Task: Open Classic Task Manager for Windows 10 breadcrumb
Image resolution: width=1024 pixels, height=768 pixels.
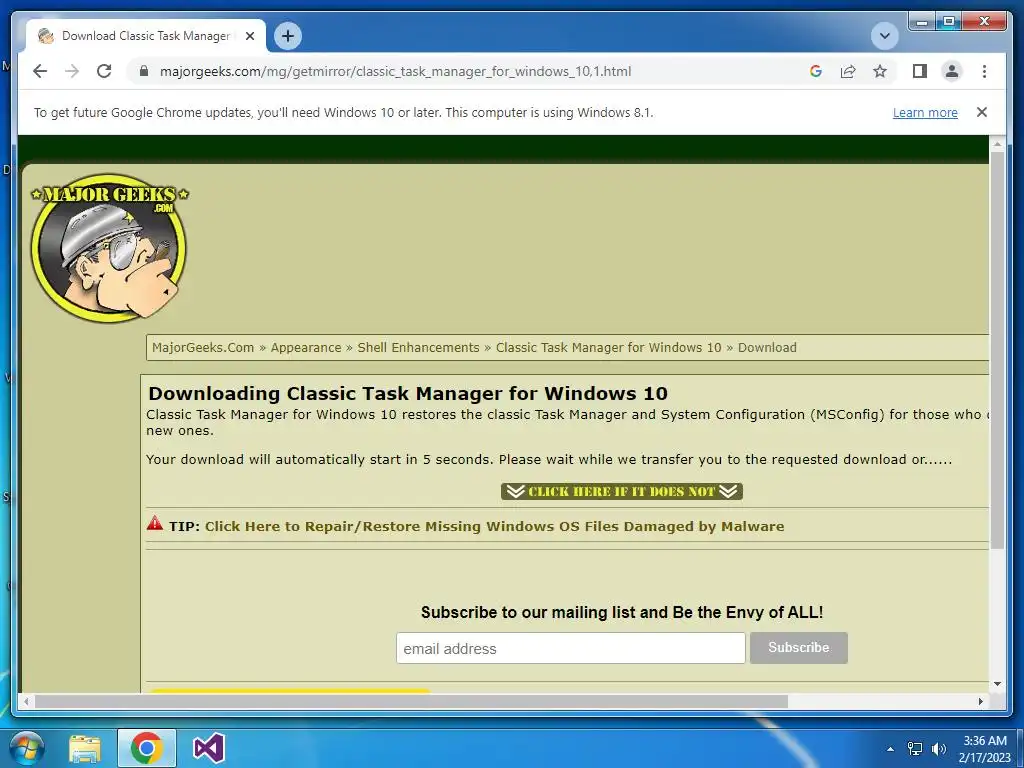Action: [609, 347]
